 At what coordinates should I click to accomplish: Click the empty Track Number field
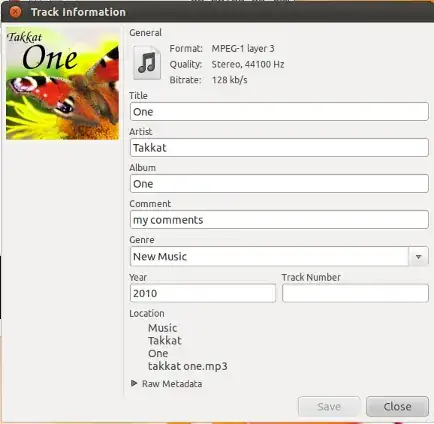coord(355,293)
